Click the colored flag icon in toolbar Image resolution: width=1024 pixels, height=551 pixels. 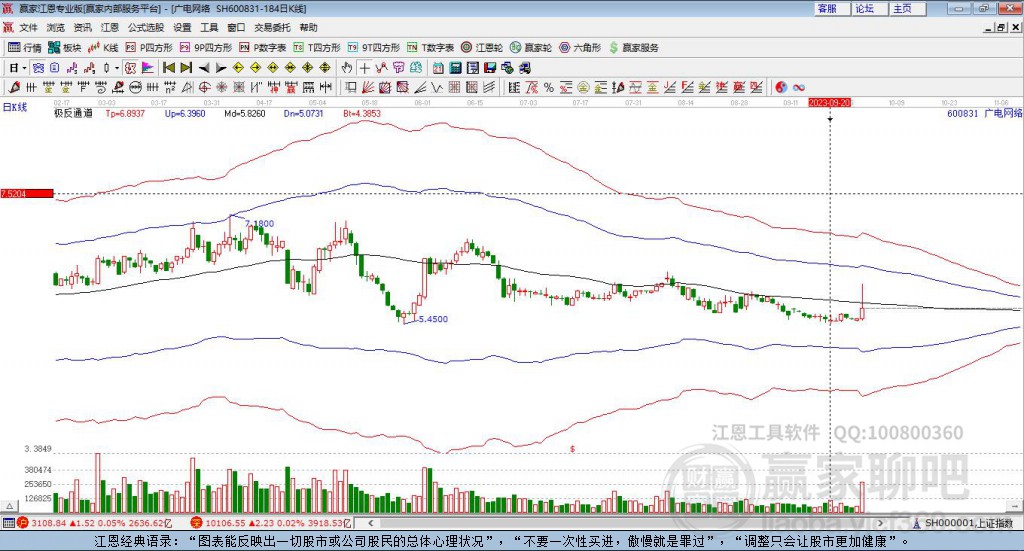[x=148, y=68]
